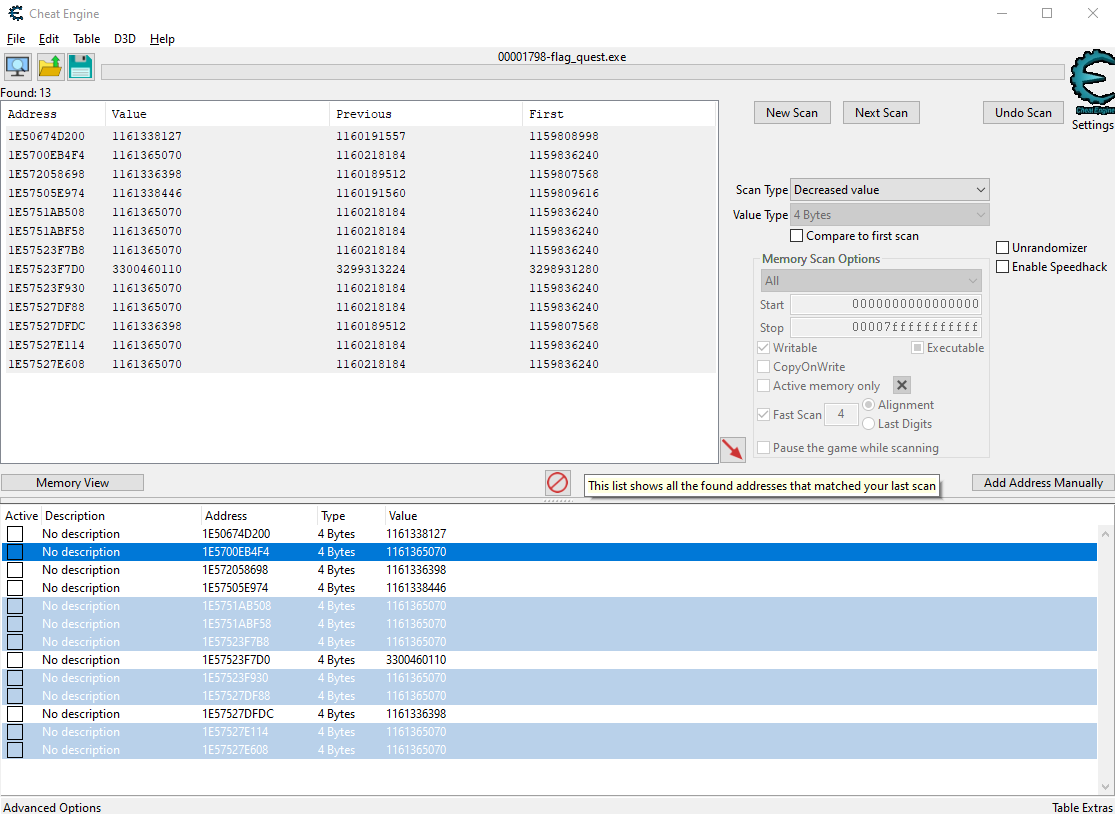Click the Next Scan button
1115x814 pixels.
pos(881,112)
